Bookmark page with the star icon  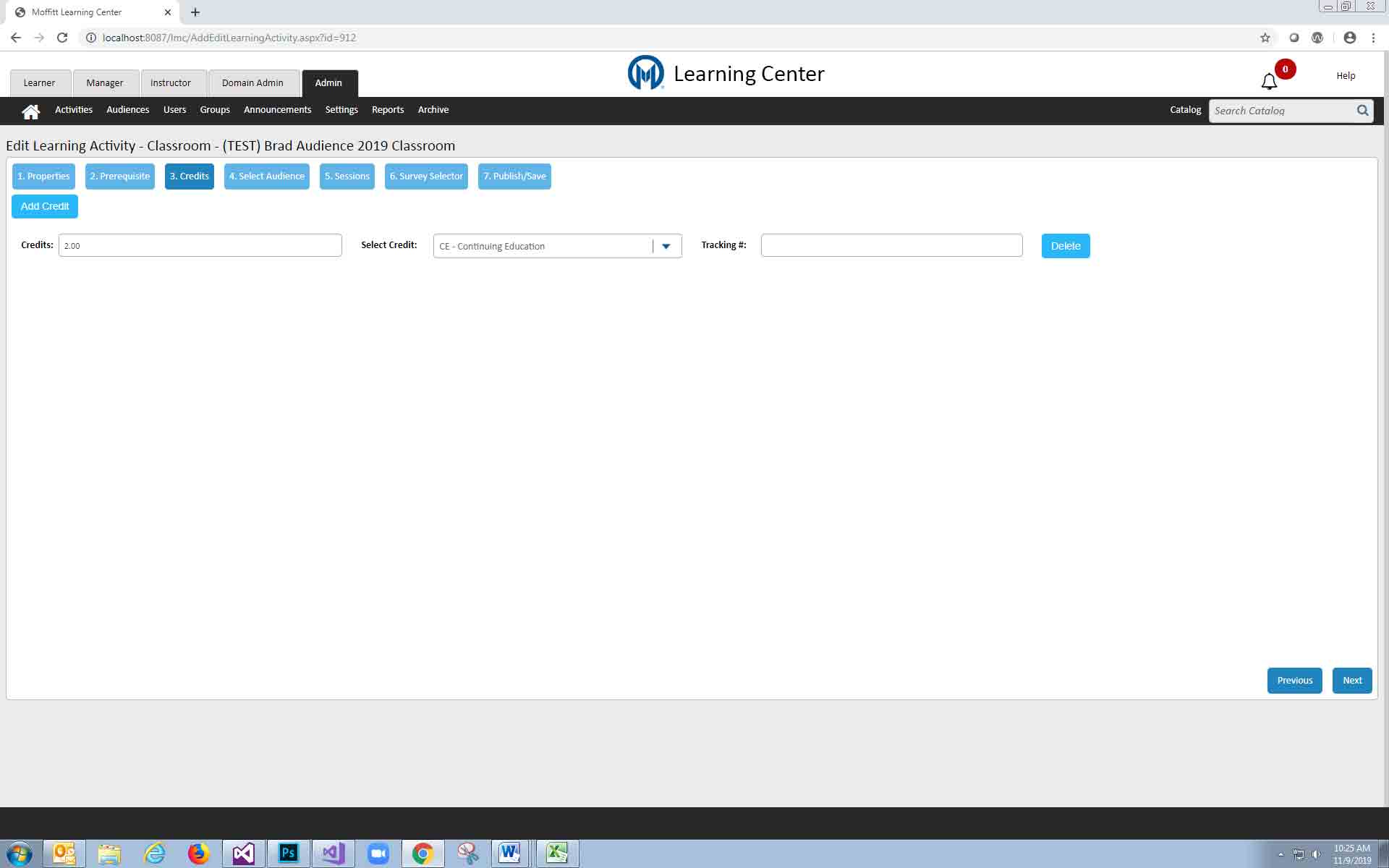pyautogui.click(x=1265, y=38)
